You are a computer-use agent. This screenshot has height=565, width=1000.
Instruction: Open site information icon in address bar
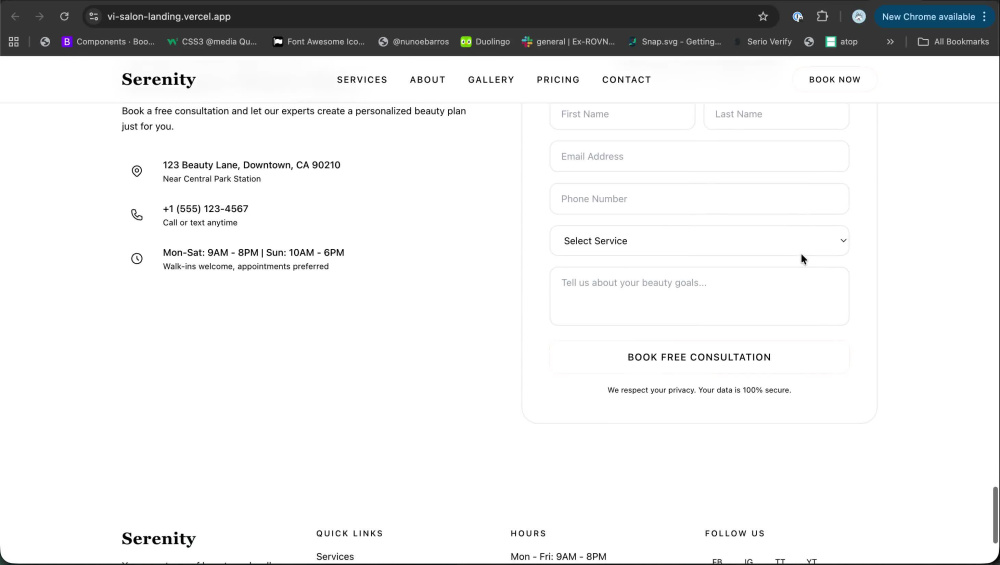coord(94,17)
